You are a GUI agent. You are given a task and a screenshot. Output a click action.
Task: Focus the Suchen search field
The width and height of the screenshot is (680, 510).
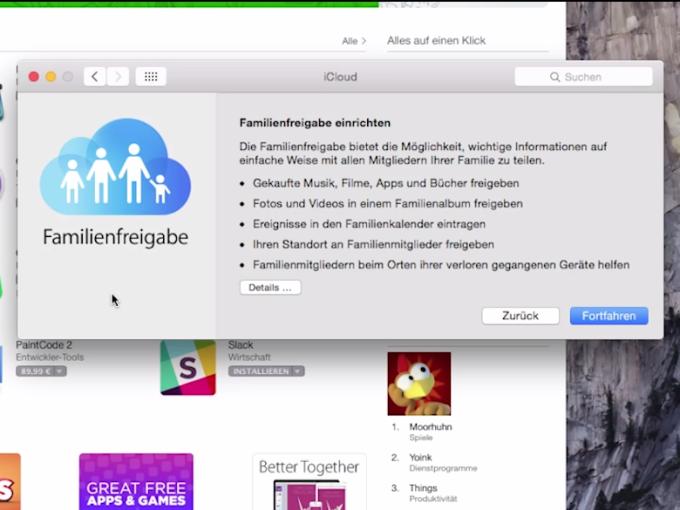[583, 77]
